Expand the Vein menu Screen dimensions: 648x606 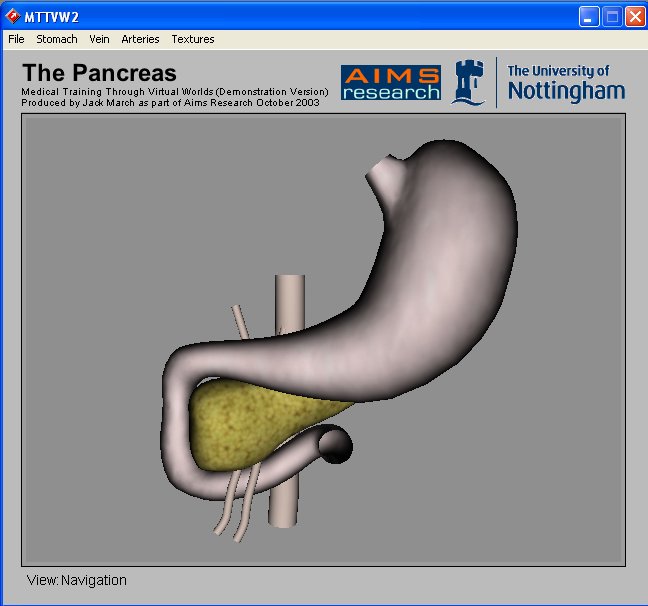(x=99, y=39)
